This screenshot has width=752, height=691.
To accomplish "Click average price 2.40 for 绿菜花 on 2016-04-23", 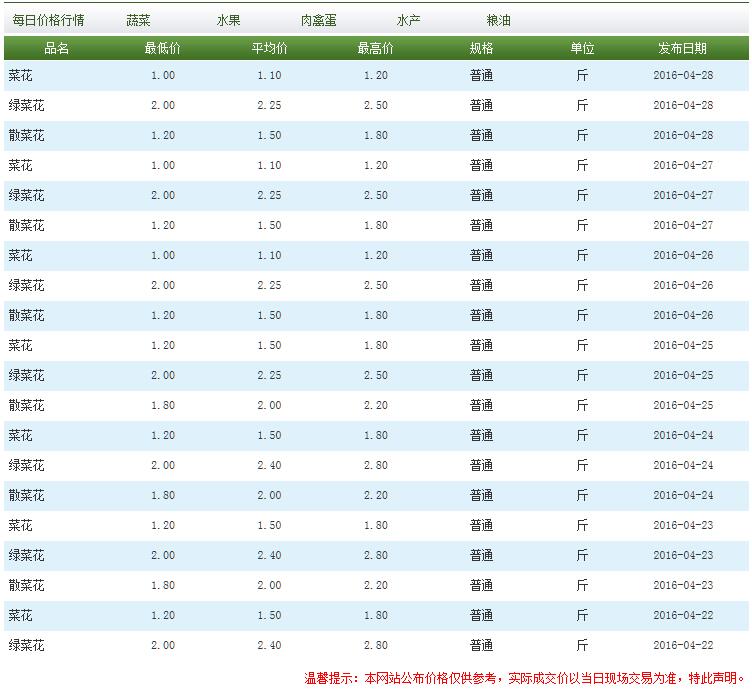I will 270,555.
